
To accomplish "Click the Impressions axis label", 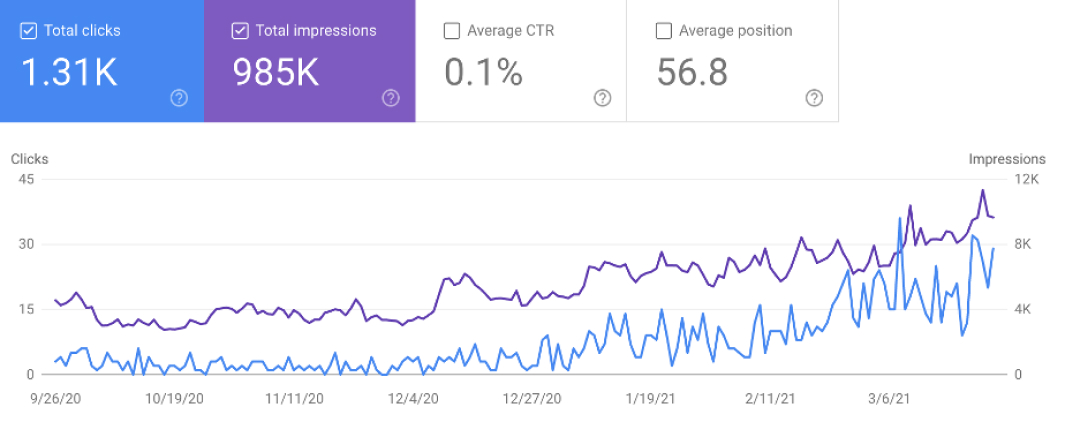I will pos(1007,159).
